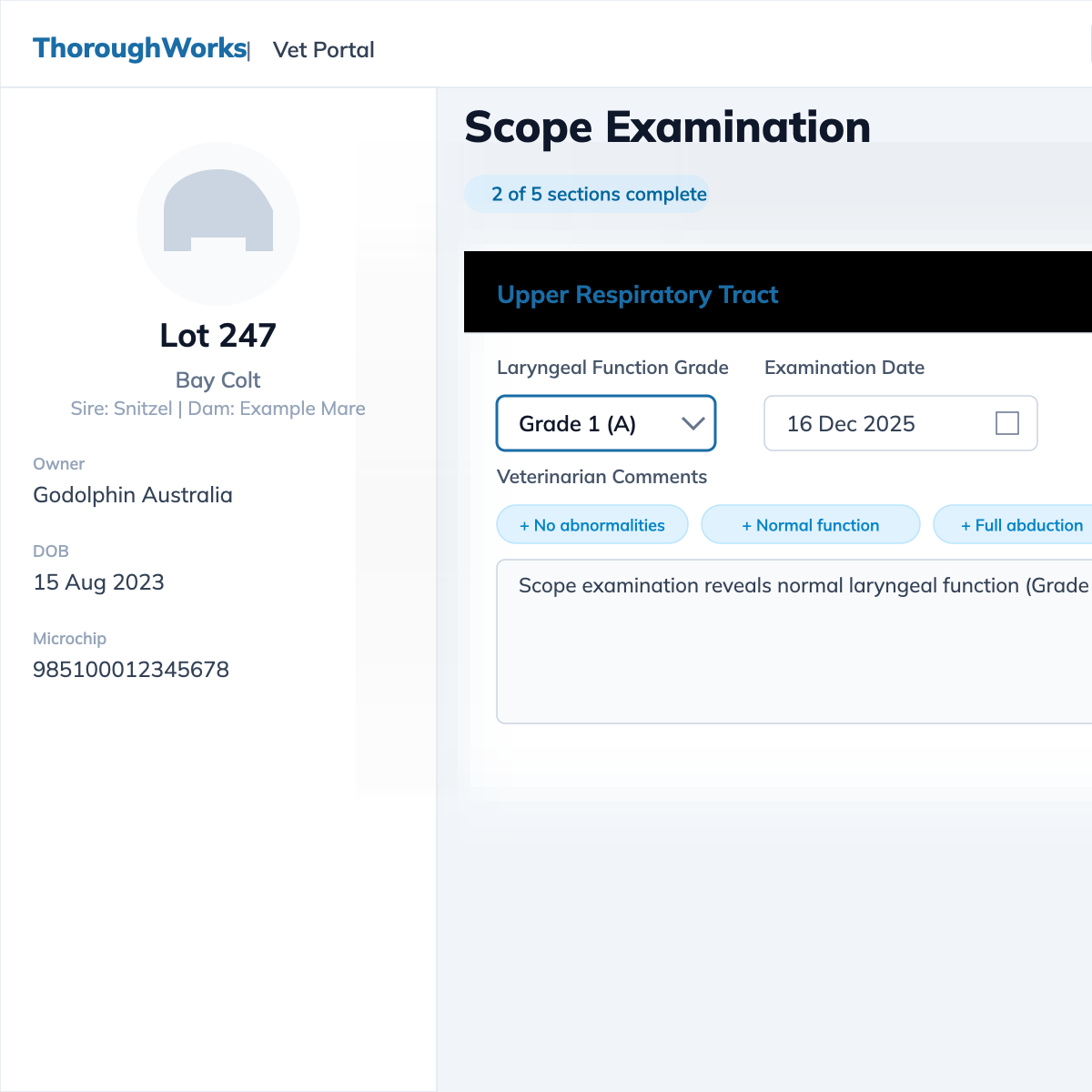Click the DOB value 15 Aug 2023
Image resolution: width=1092 pixels, height=1092 pixels.
click(98, 582)
